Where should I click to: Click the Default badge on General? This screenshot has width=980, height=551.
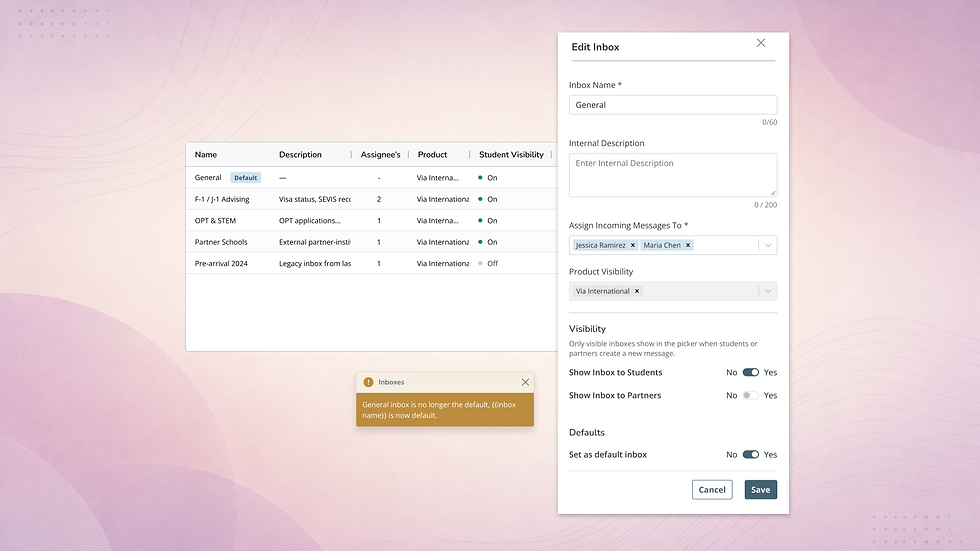coord(246,178)
